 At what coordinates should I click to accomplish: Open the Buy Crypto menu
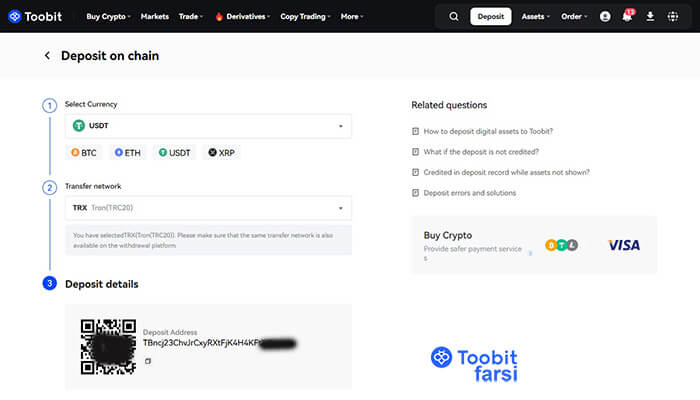(x=109, y=17)
